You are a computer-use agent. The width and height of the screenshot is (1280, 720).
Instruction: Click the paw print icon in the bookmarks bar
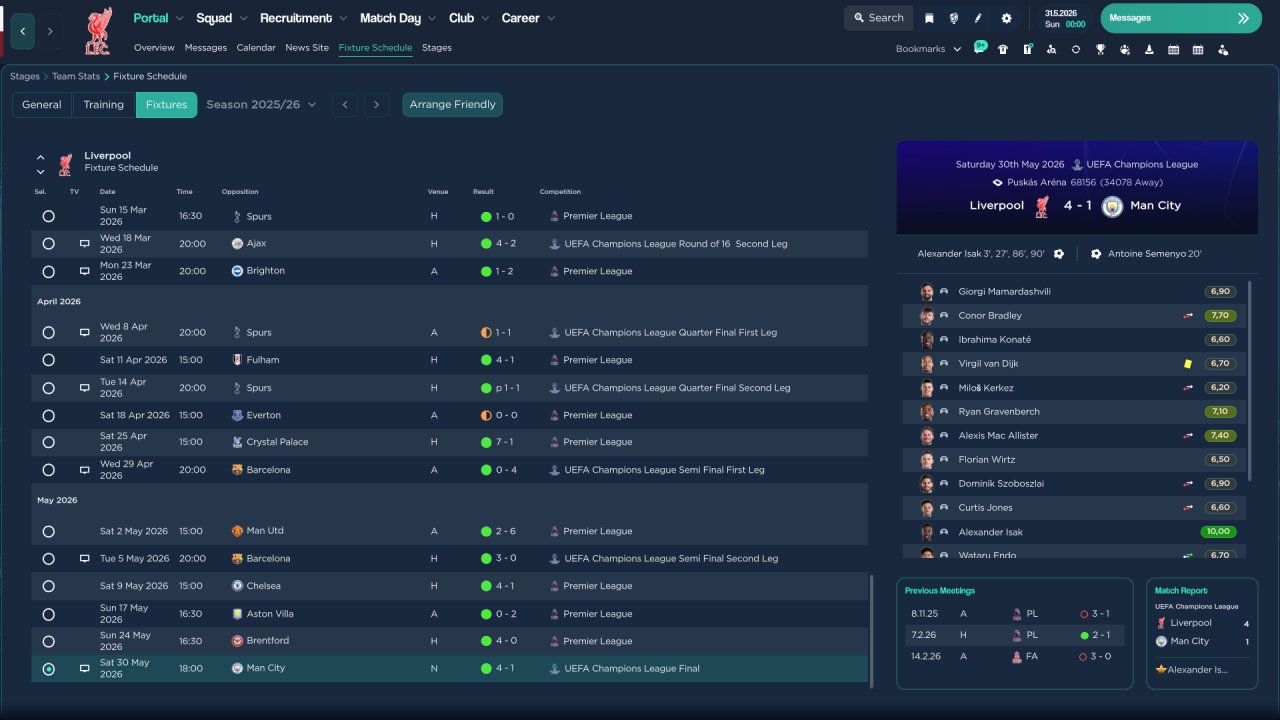point(1125,49)
